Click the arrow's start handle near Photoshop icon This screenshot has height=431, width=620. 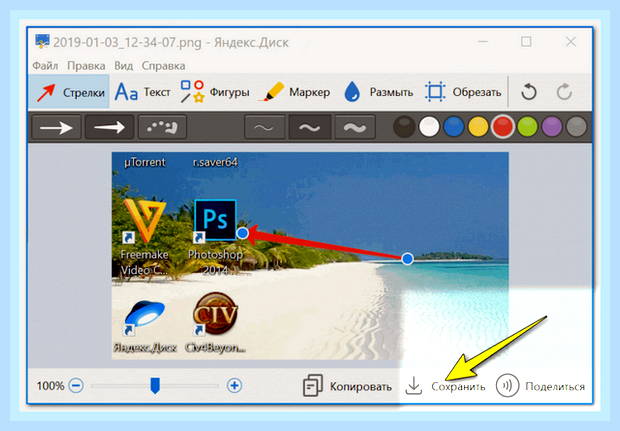(243, 233)
